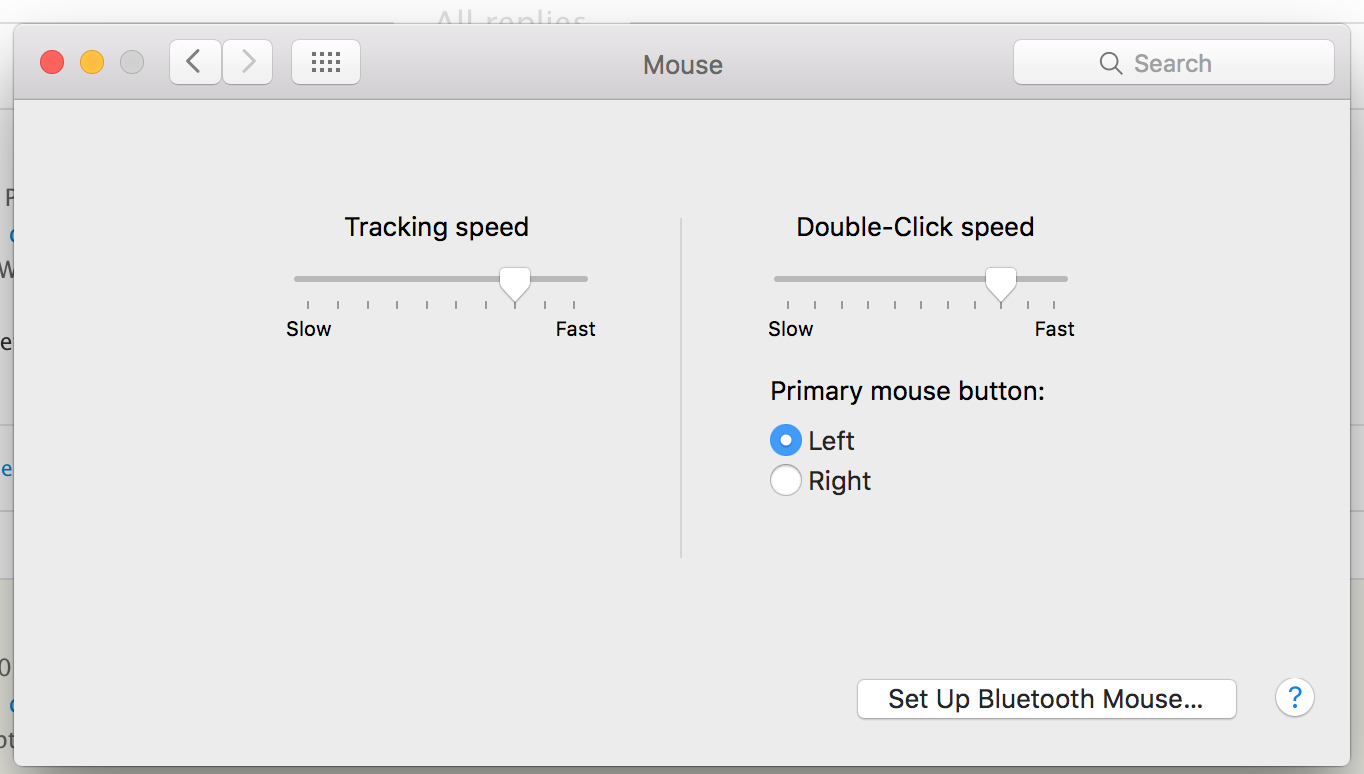Select Right as primary mouse button
1364x774 pixels.
786,481
